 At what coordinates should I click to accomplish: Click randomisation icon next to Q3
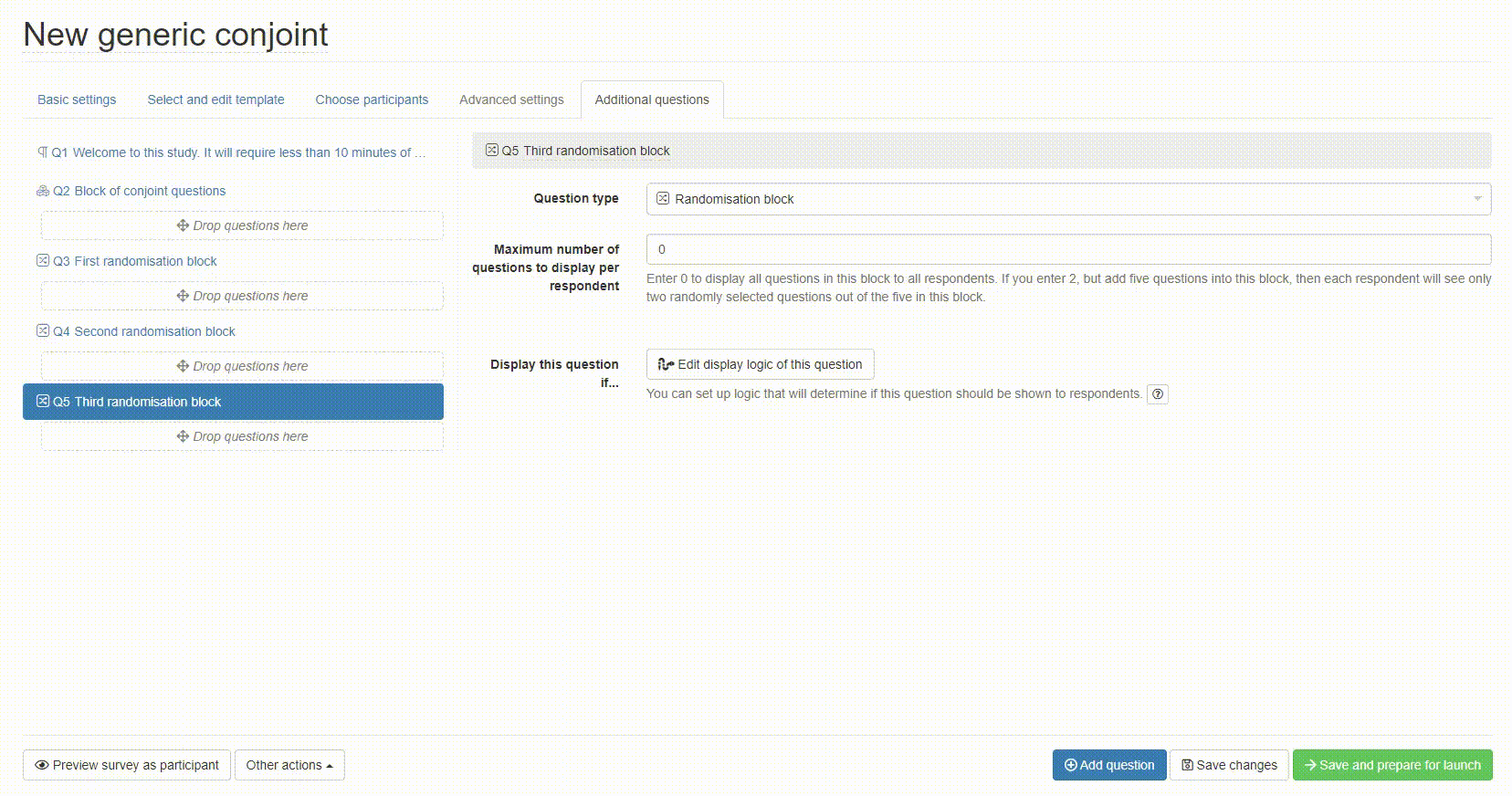coord(43,260)
